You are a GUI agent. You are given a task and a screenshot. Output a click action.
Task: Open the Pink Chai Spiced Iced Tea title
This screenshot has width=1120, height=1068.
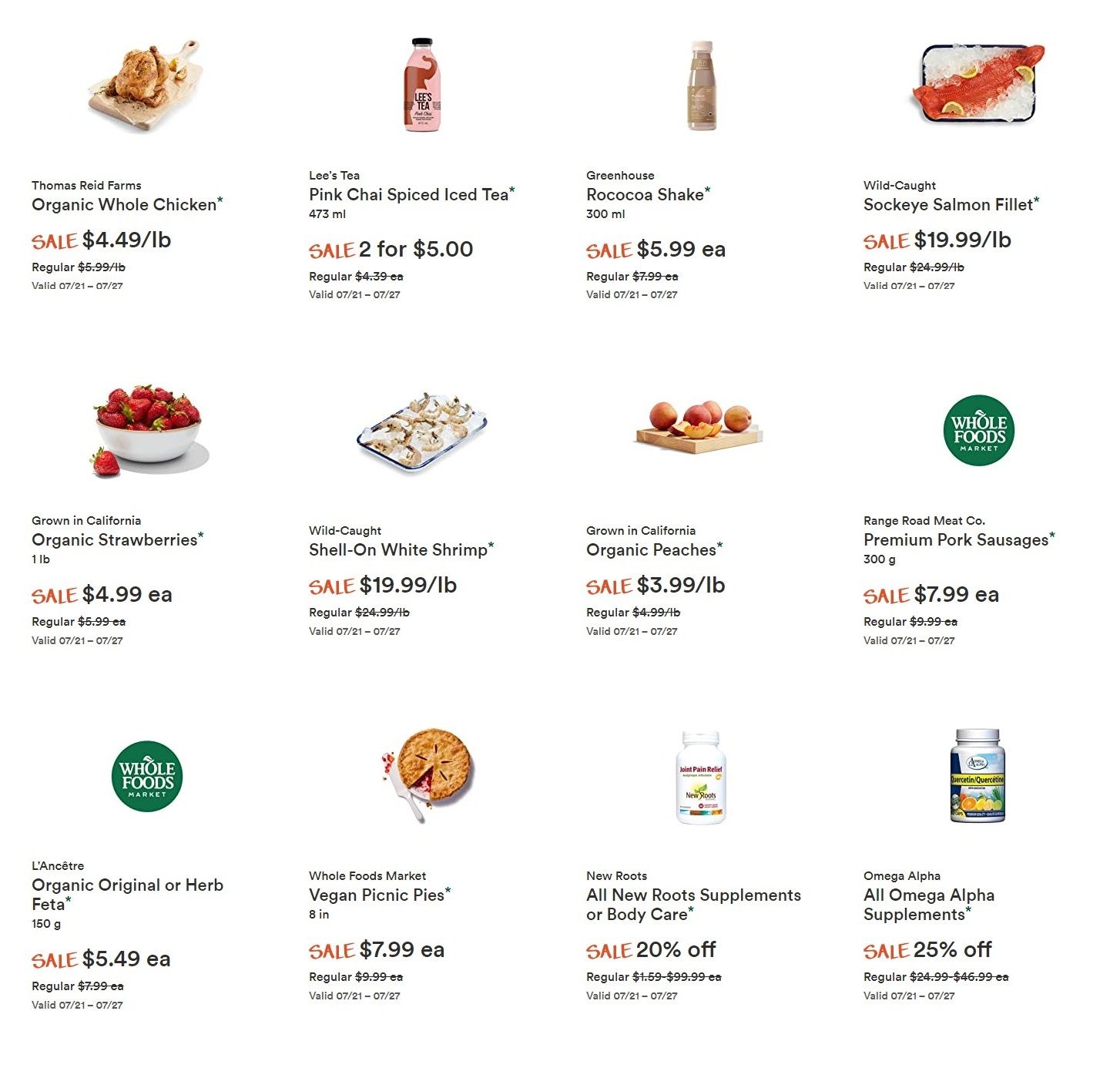point(409,195)
